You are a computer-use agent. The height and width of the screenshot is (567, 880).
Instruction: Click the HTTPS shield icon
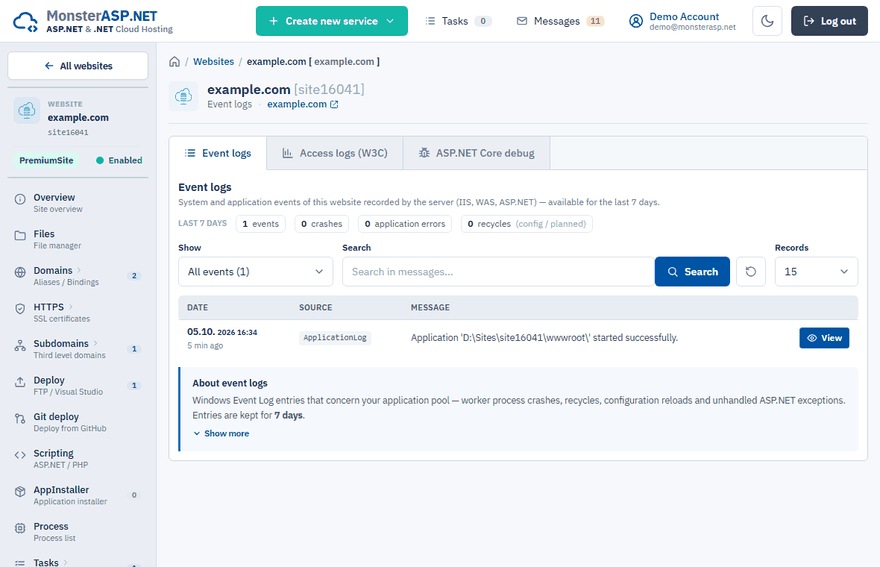(20, 309)
